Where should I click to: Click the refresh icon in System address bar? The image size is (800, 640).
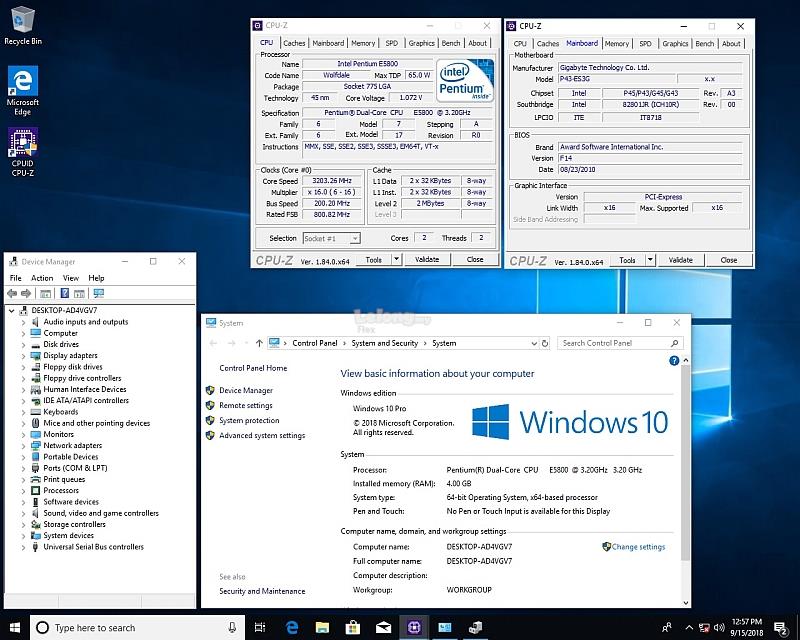[x=545, y=343]
